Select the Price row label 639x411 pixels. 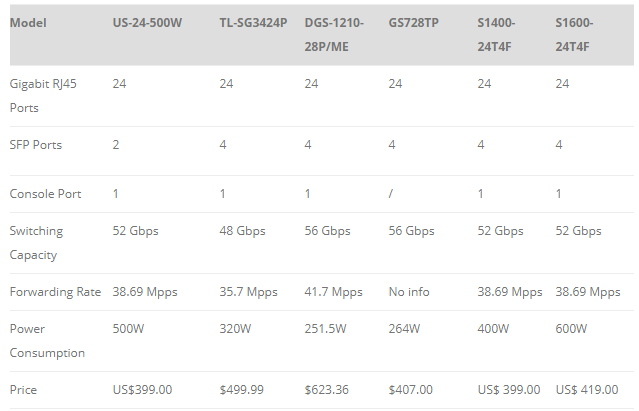click(x=23, y=390)
